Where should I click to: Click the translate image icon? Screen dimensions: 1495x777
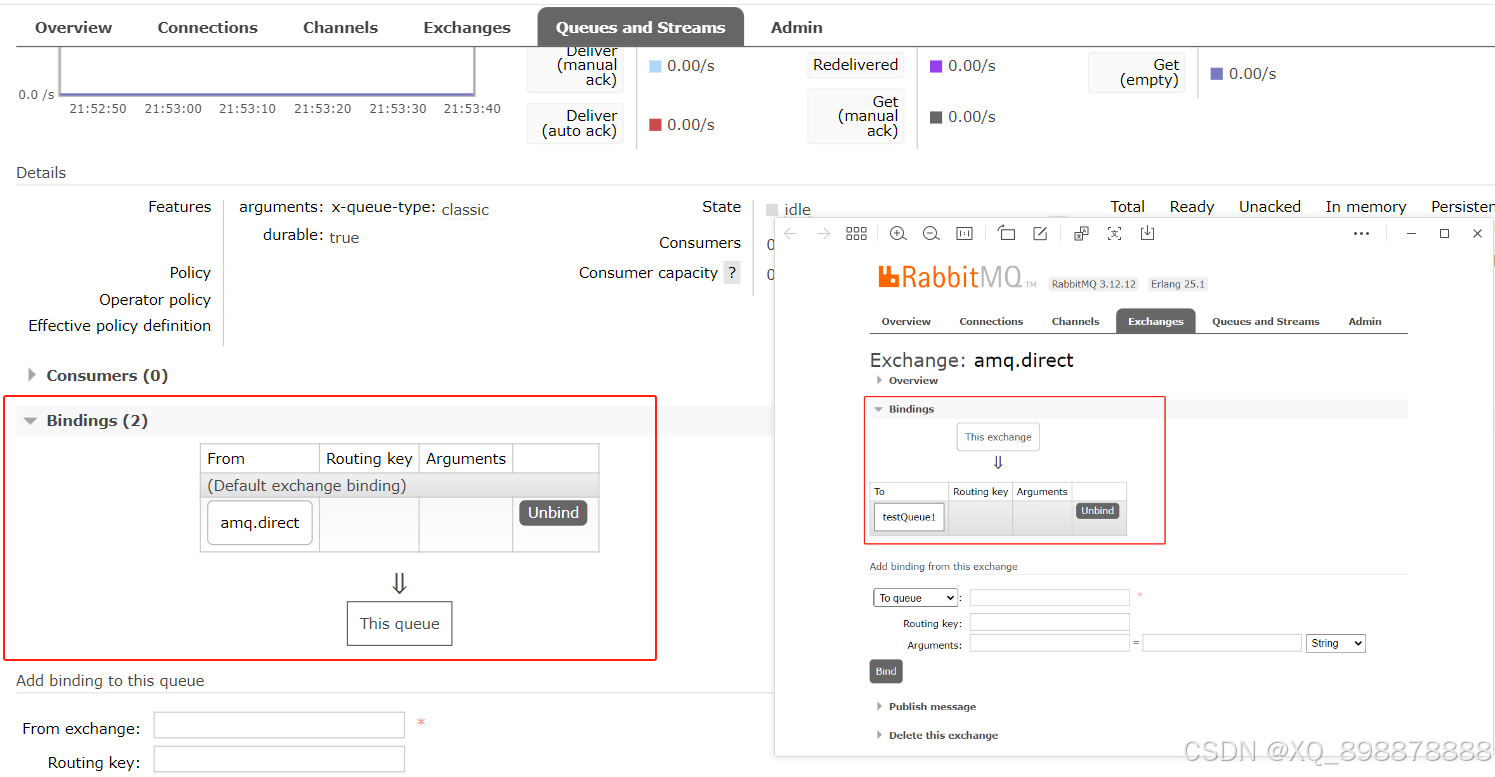point(1081,233)
